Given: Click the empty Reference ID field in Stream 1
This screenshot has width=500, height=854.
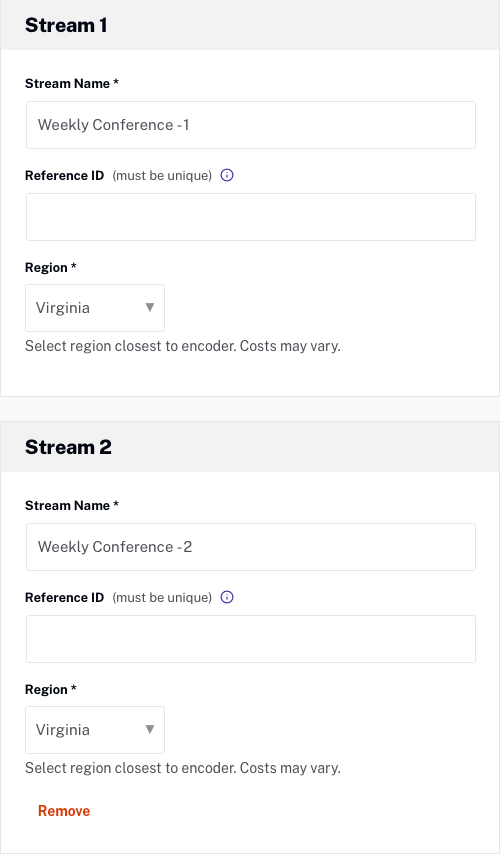Looking at the screenshot, I should [251, 217].
